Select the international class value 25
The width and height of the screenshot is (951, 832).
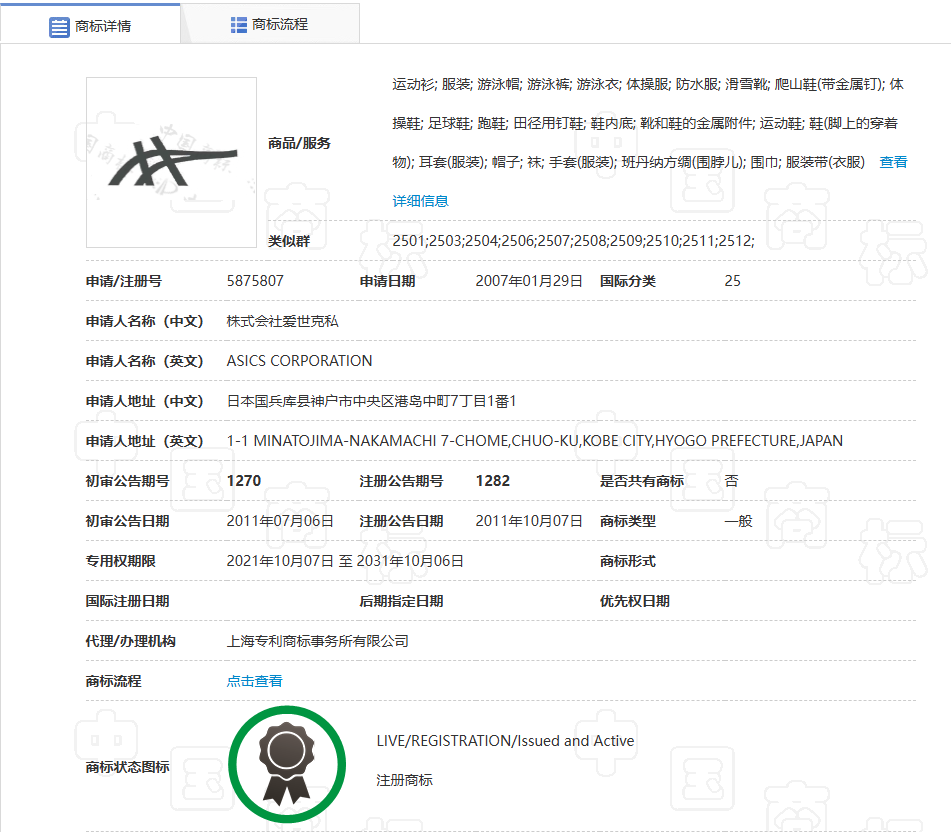[732, 281]
